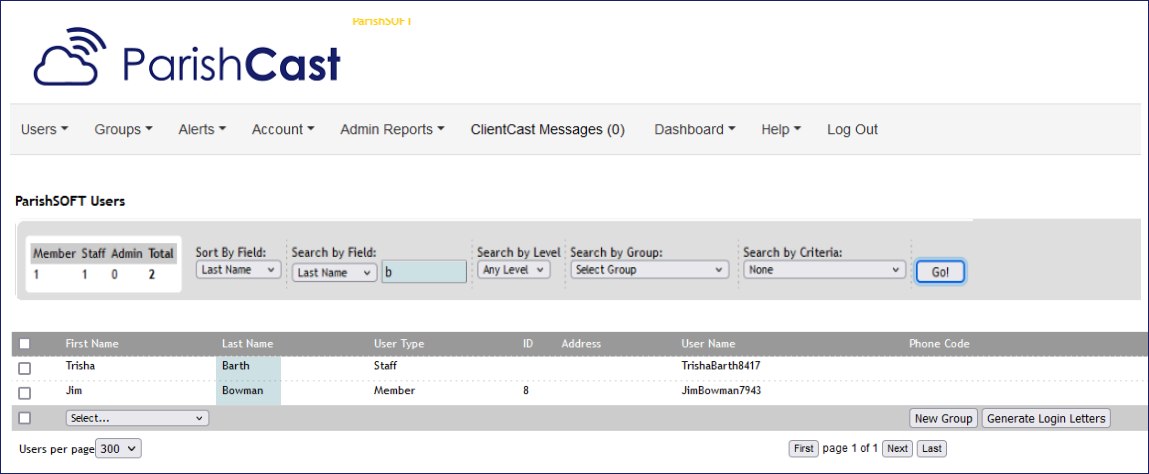1149x474 pixels.
Task: Click the Last Name column header
Action: [x=248, y=344]
